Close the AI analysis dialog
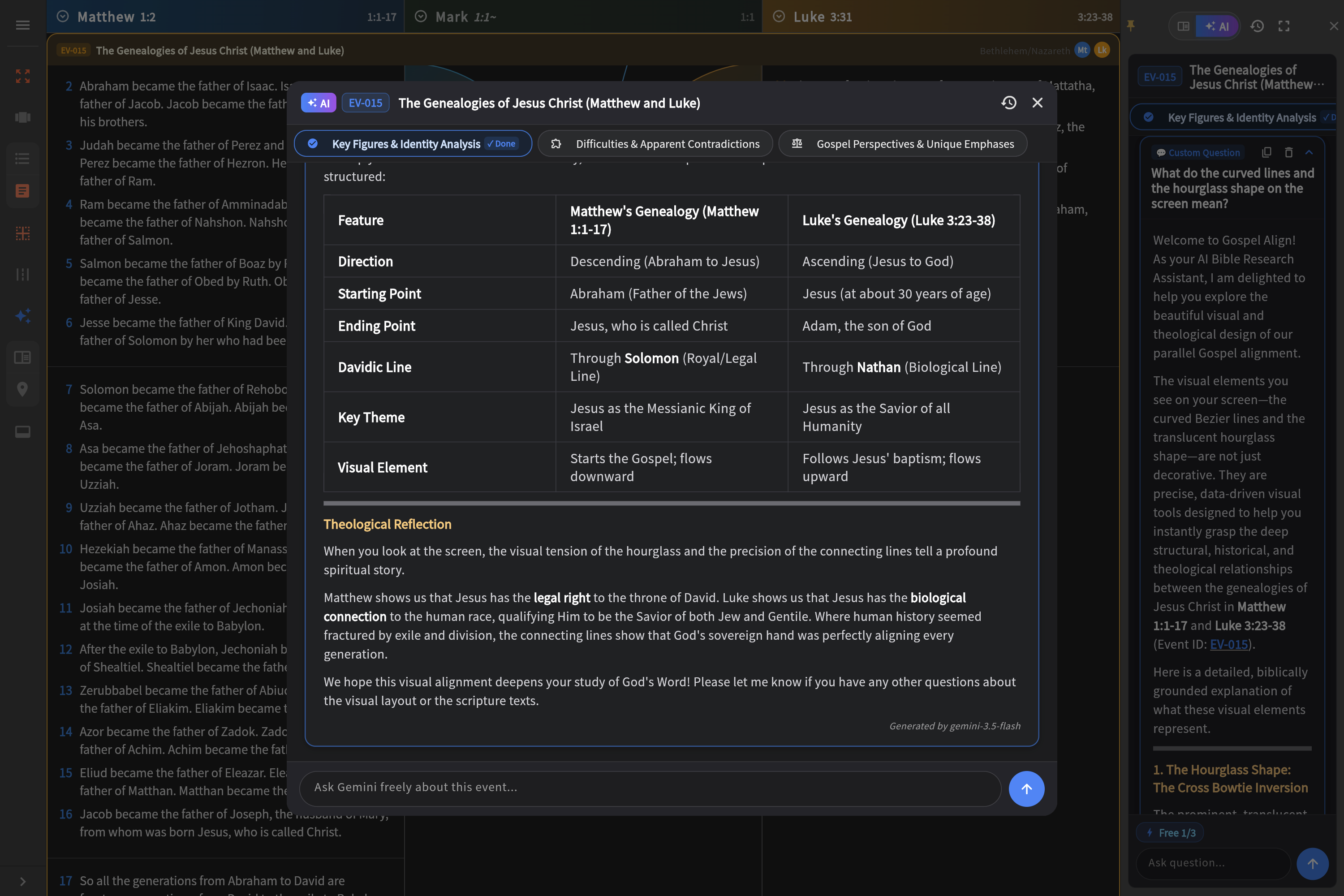This screenshot has width=1344, height=896. (x=1037, y=102)
